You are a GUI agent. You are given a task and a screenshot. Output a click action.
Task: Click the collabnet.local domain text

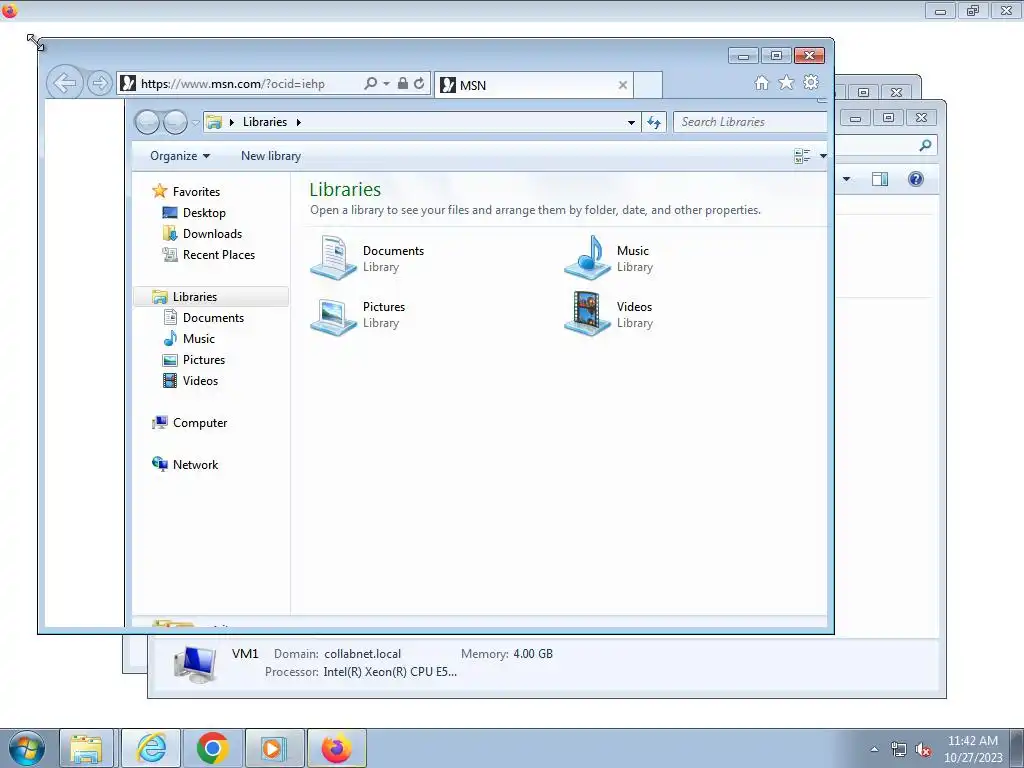point(362,654)
